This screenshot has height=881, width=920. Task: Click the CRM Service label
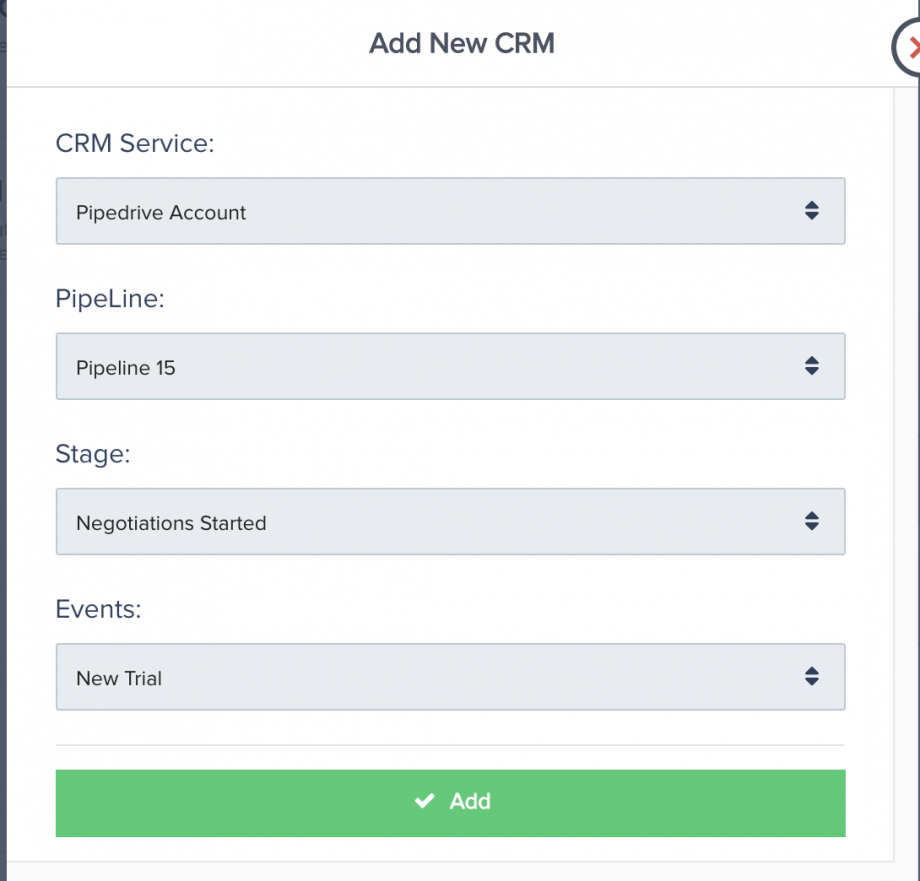pos(135,143)
